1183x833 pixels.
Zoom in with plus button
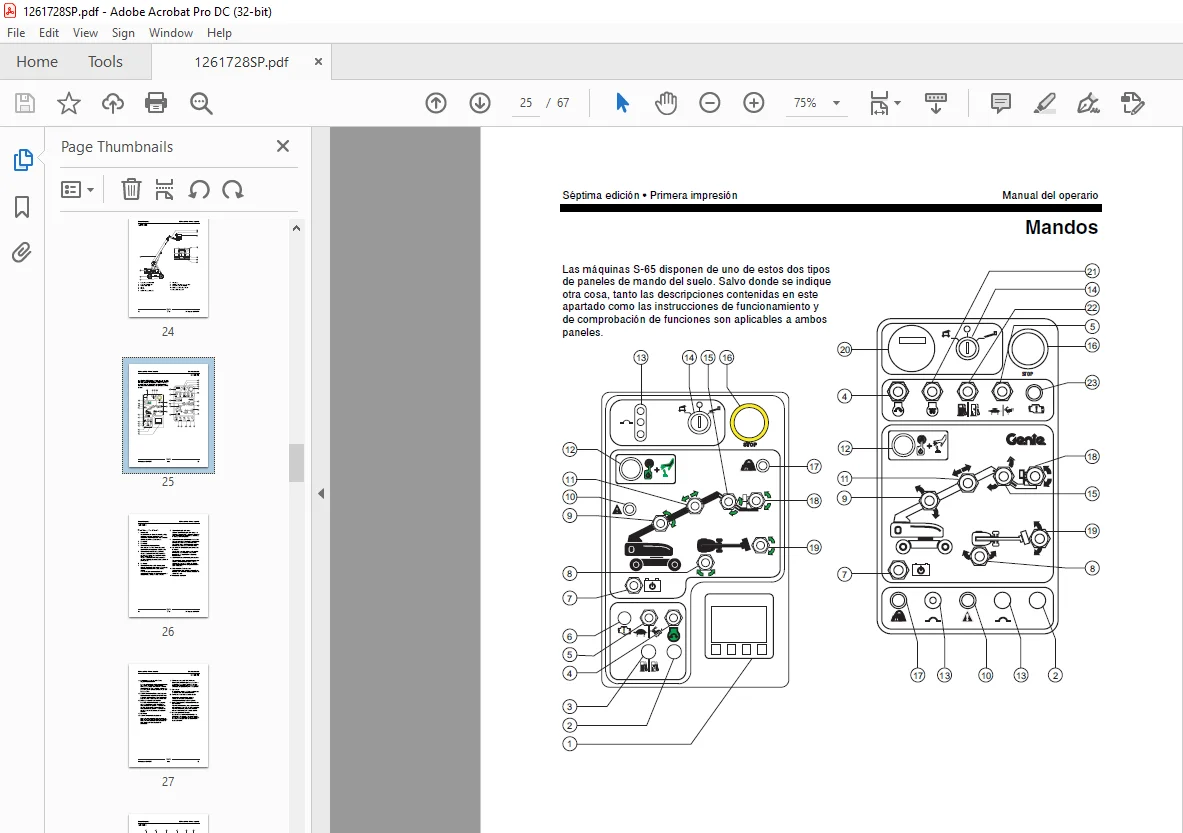(x=754, y=103)
